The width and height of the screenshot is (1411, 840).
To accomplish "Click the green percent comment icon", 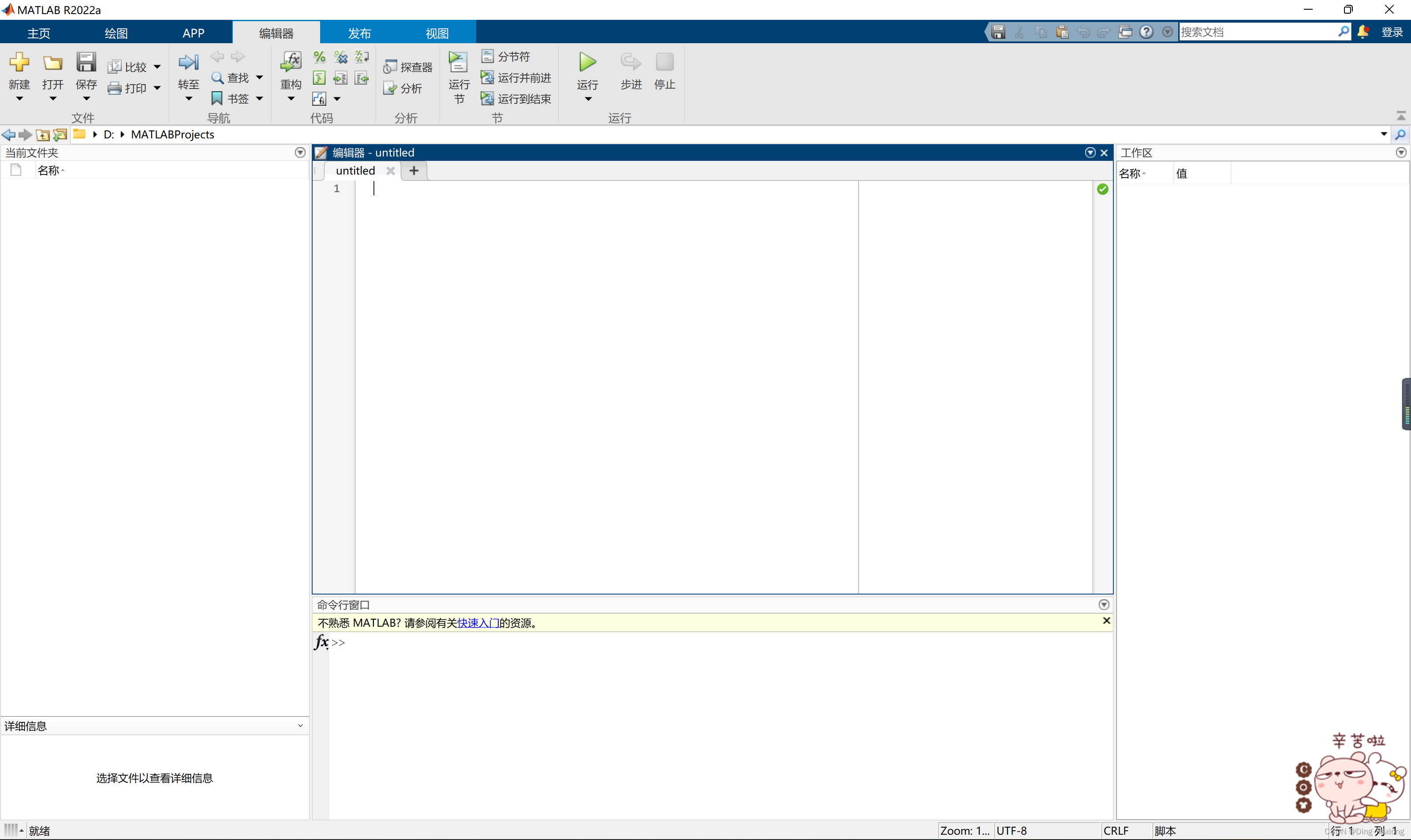I will [x=319, y=56].
